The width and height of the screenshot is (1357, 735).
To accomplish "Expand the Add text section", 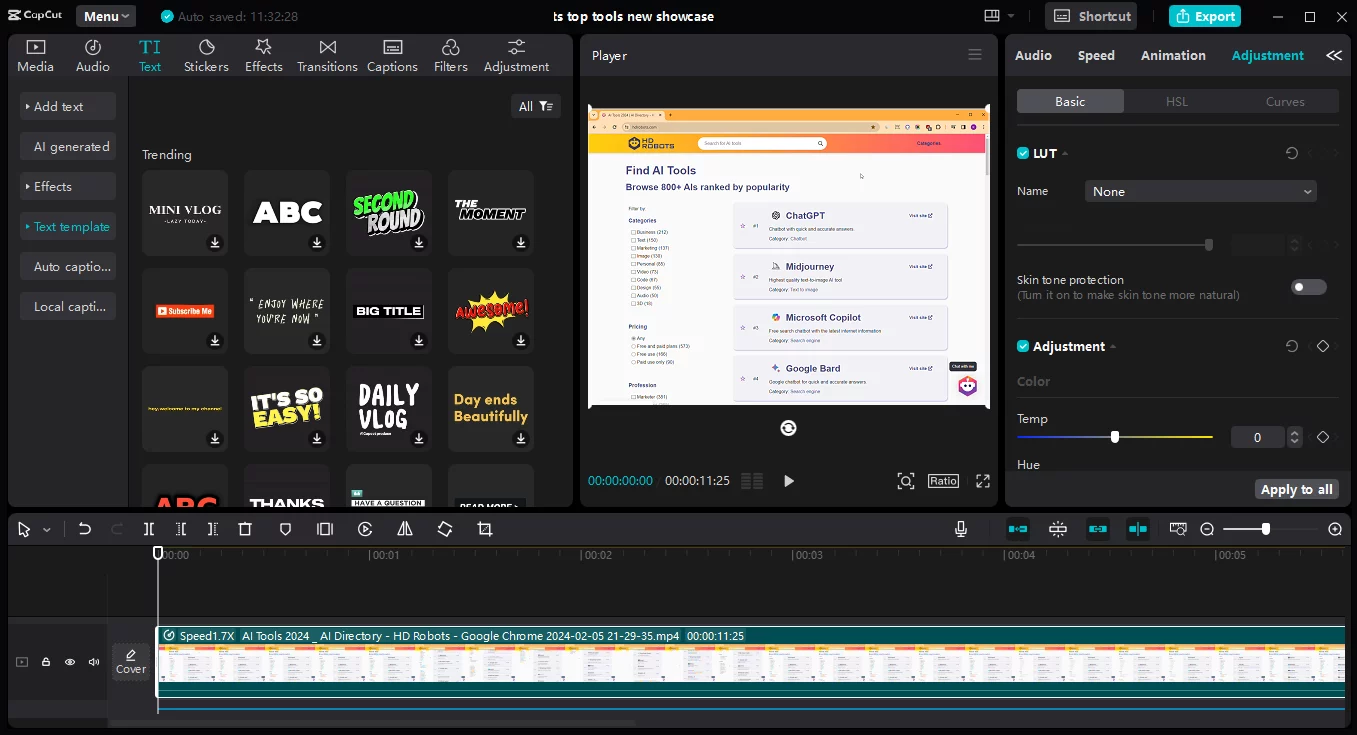I will [x=68, y=106].
